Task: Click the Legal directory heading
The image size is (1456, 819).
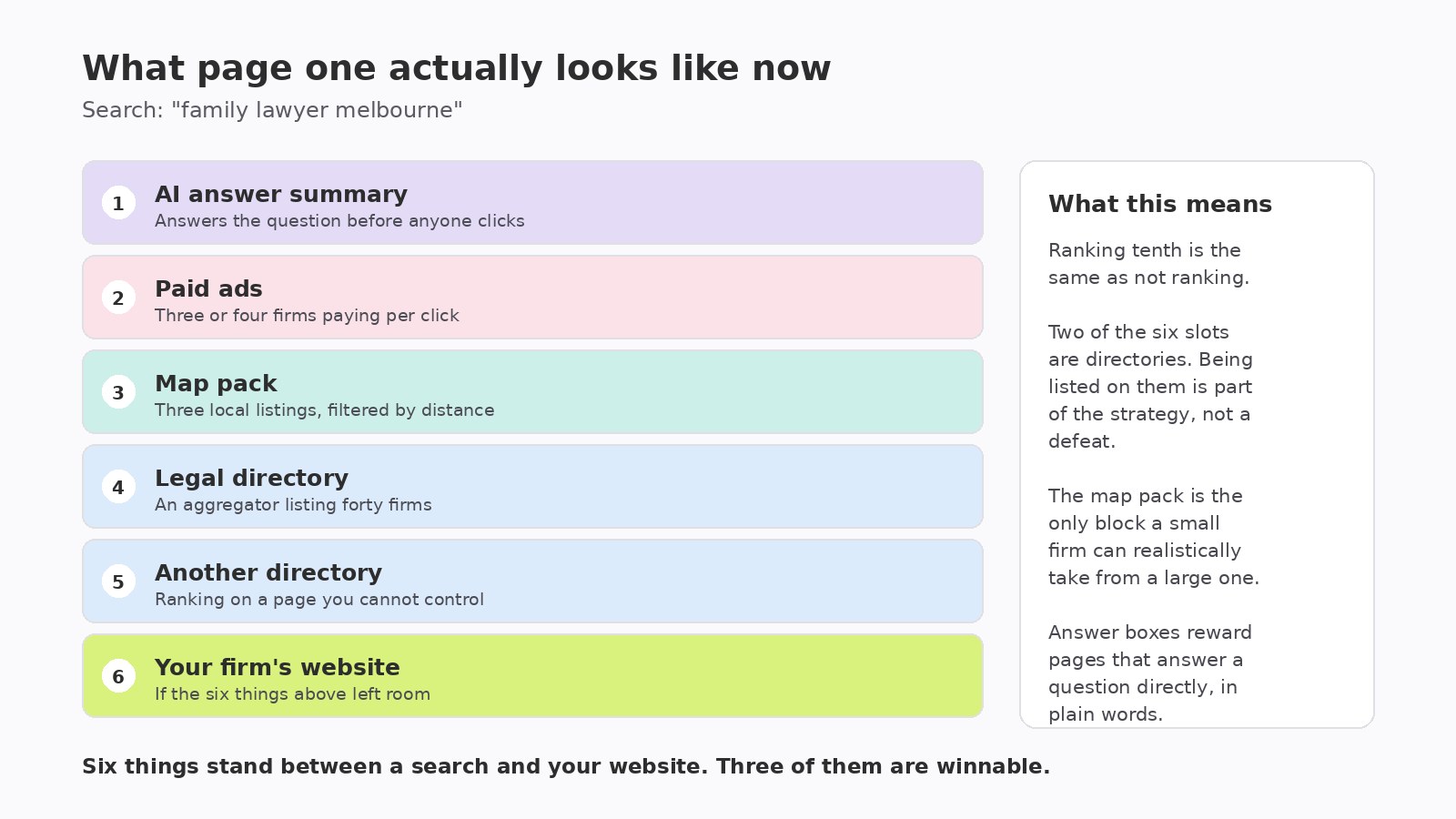Action: pyautogui.click(x=251, y=479)
